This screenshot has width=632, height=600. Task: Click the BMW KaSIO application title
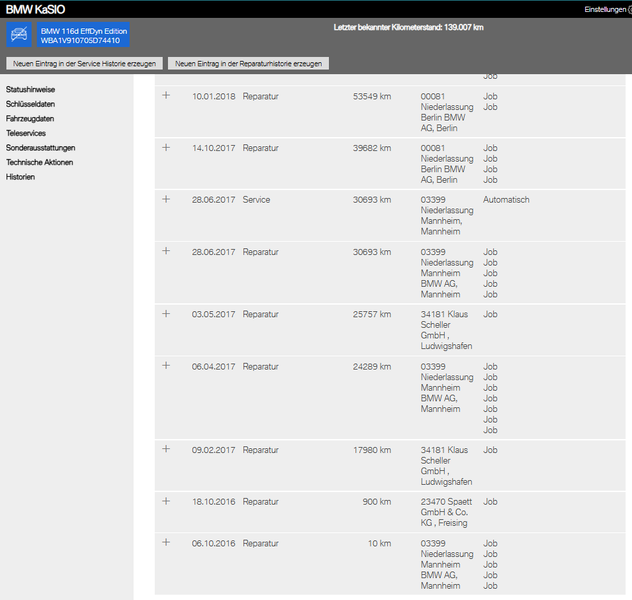[35, 9]
